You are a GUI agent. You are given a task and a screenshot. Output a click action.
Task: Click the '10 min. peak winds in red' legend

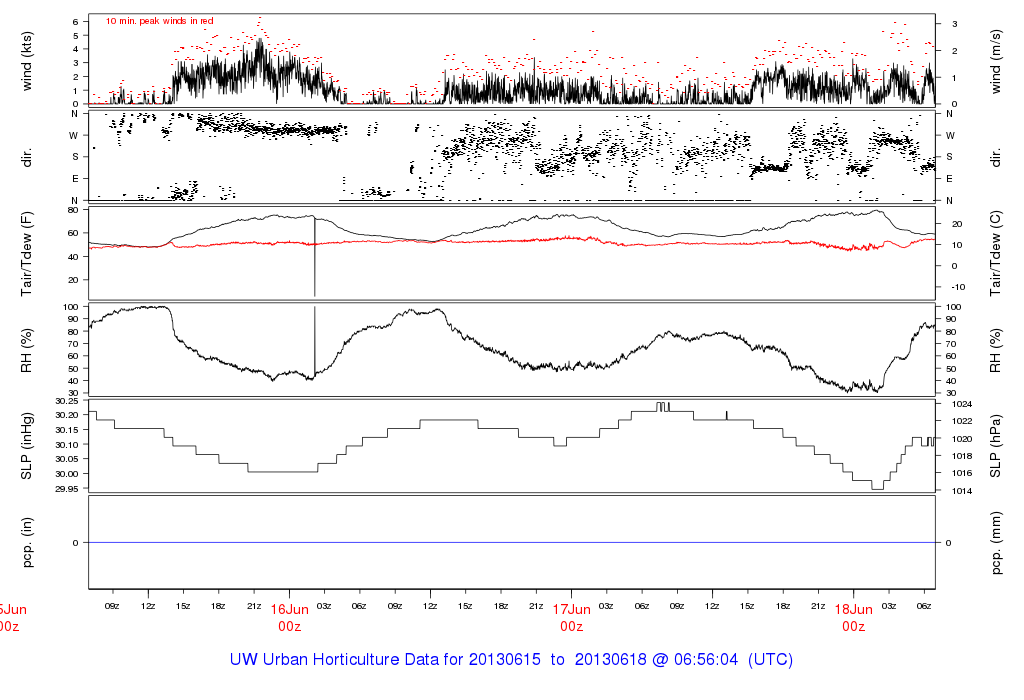click(x=160, y=21)
